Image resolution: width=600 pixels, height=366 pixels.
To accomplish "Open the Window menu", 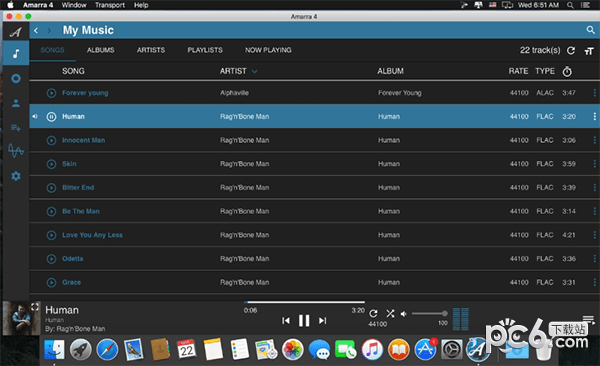I will pos(74,5).
